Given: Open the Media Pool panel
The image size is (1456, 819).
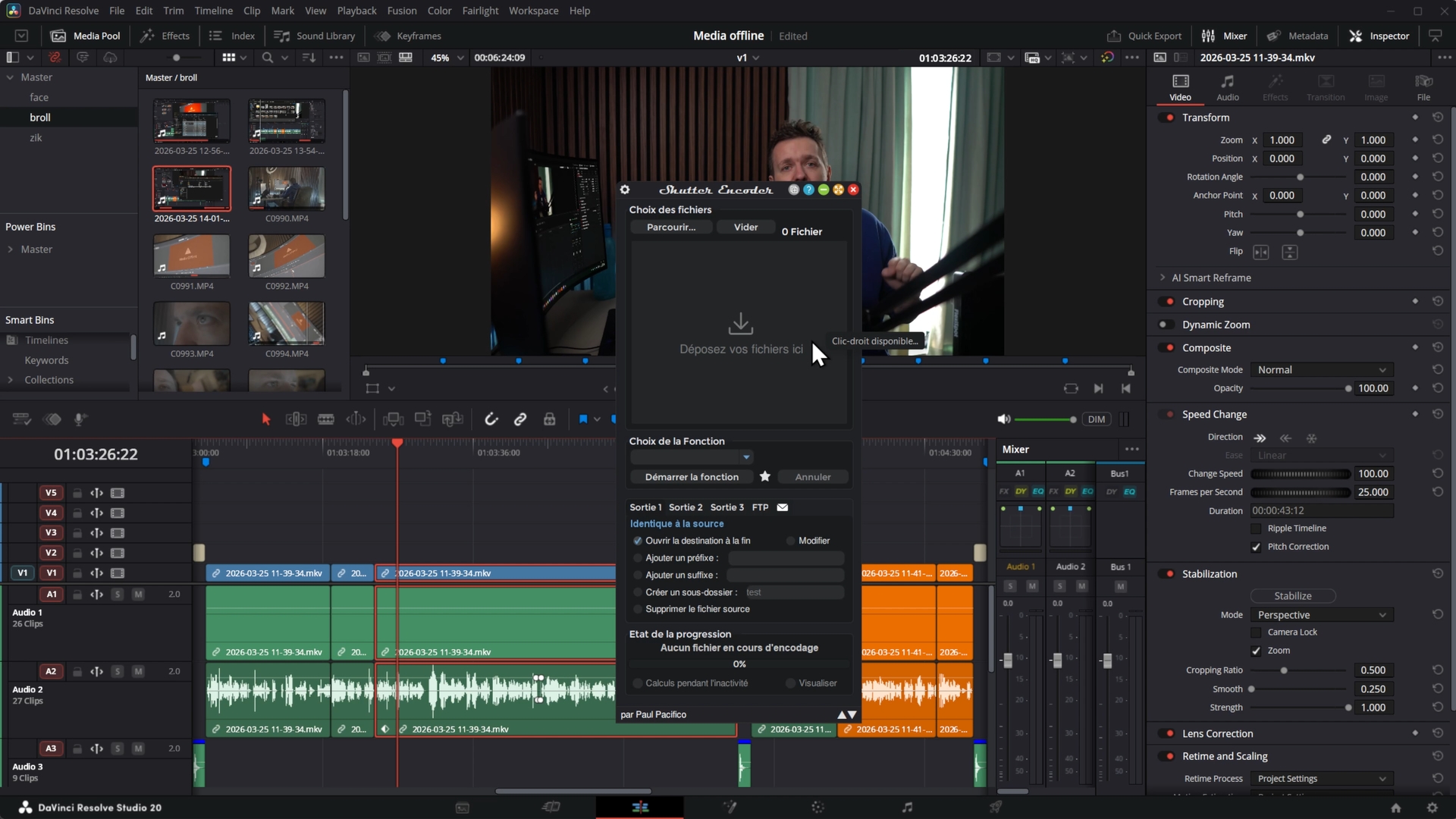Looking at the screenshot, I should tap(86, 36).
